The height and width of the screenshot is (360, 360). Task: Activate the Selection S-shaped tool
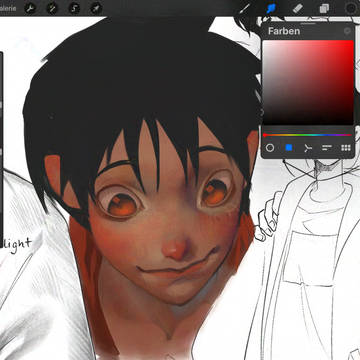[x=74, y=8]
